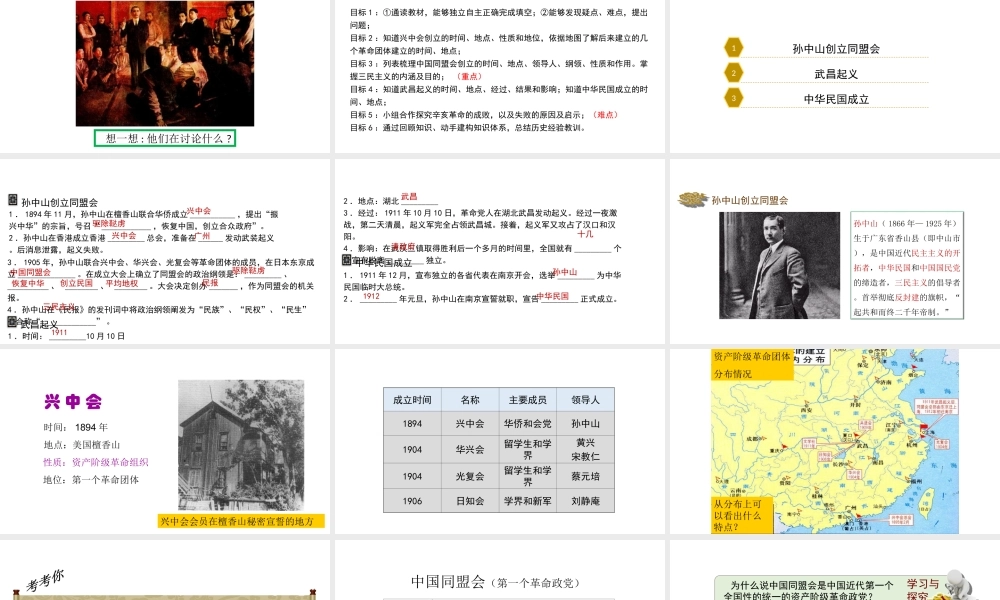Click the 1906 cell in the table

point(412,501)
